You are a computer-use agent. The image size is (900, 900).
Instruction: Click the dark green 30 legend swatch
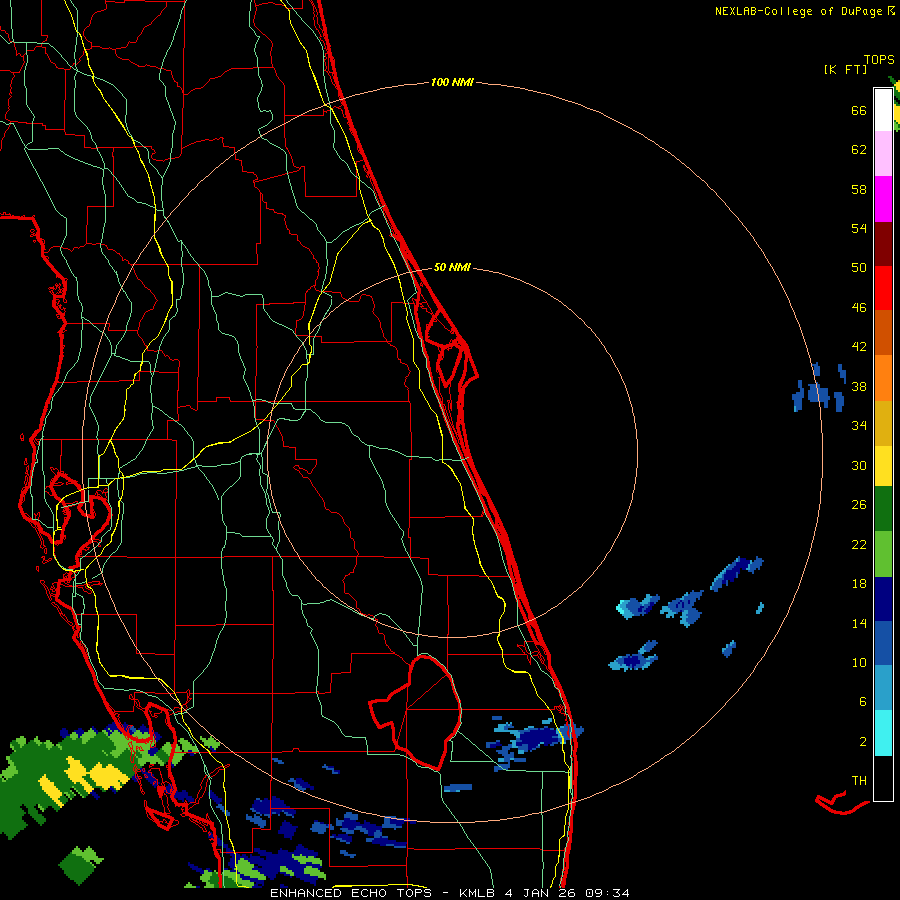click(883, 509)
